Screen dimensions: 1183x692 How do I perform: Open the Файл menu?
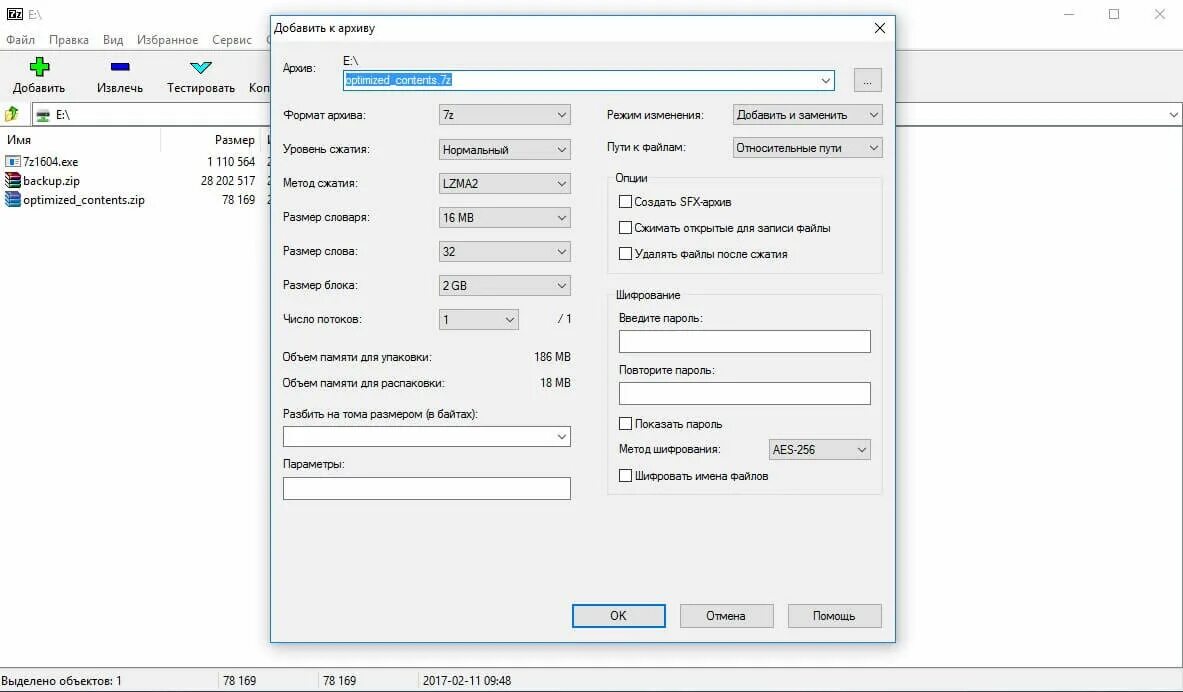coord(20,40)
